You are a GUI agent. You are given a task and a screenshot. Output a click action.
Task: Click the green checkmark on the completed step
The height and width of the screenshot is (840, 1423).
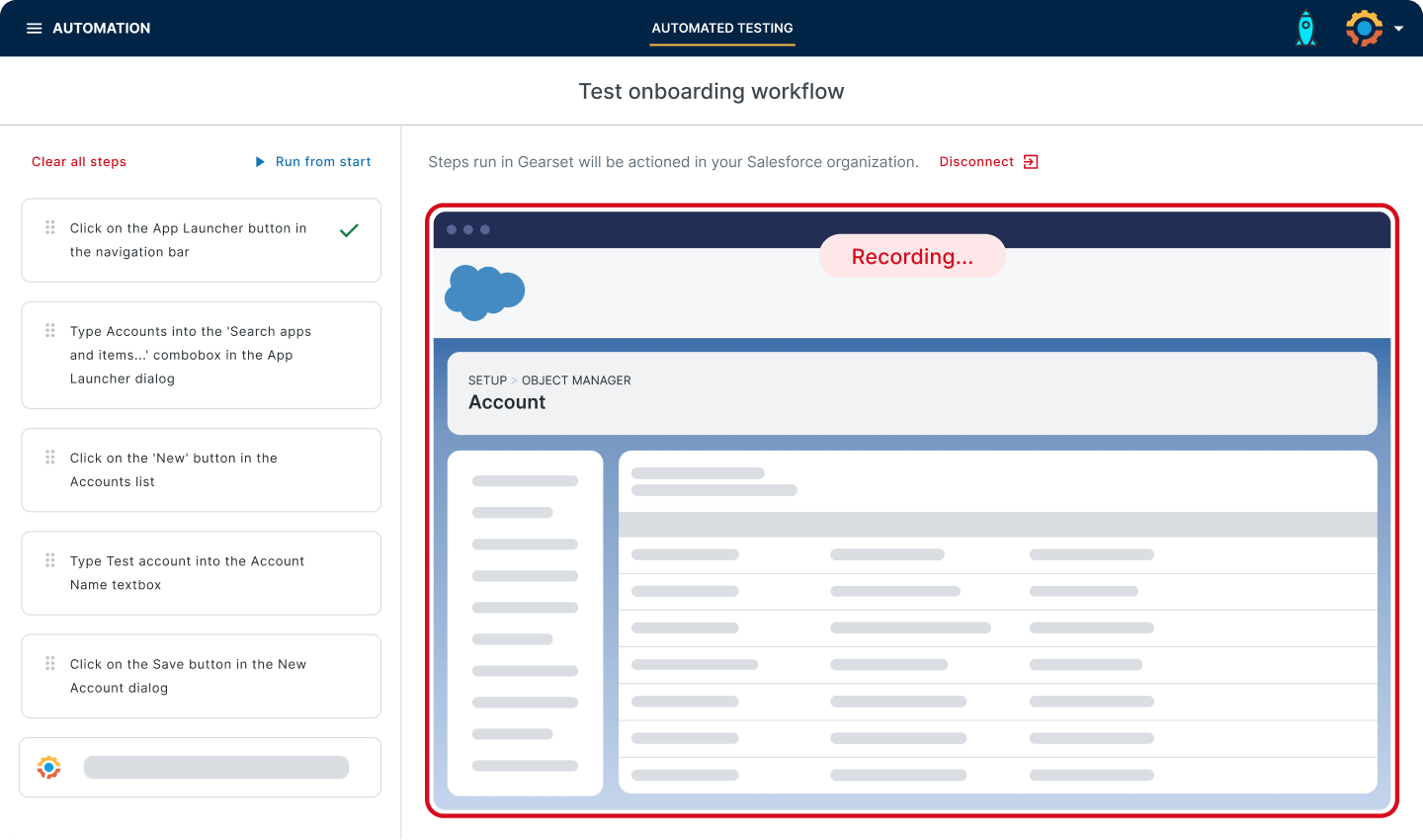tap(348, 229)
